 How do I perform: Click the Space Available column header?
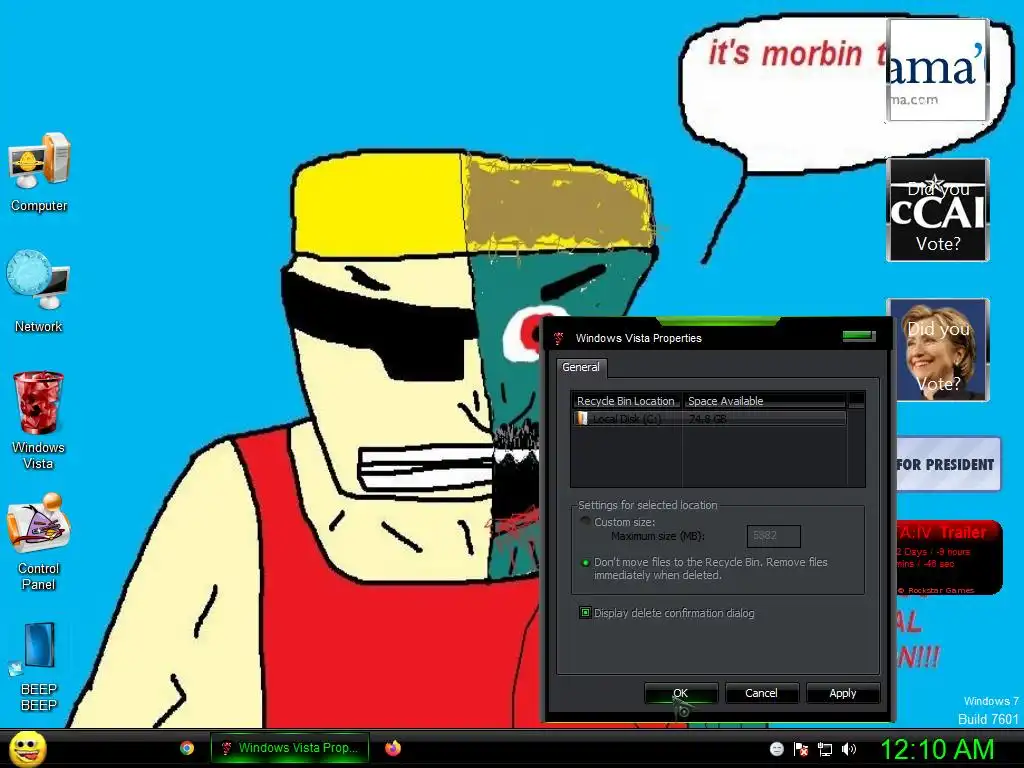(765, 401)
